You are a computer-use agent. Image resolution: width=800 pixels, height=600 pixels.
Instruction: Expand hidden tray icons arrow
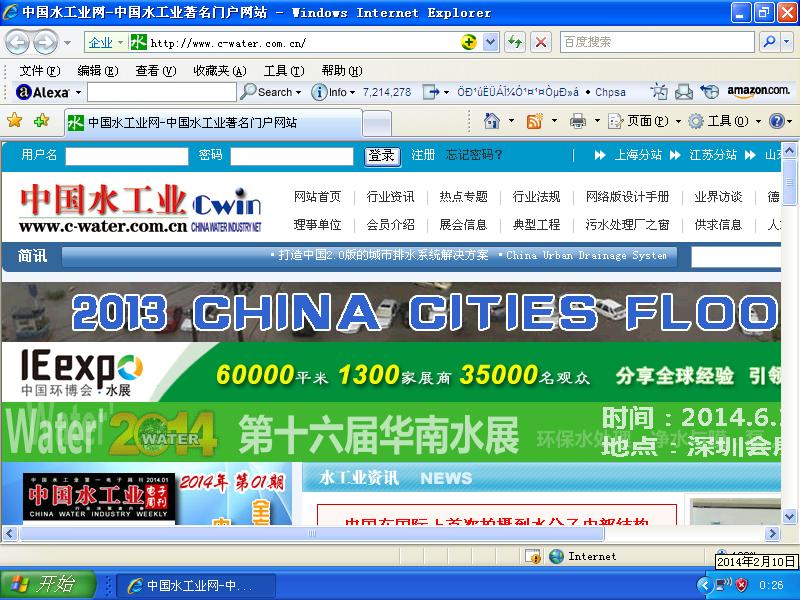705,585
